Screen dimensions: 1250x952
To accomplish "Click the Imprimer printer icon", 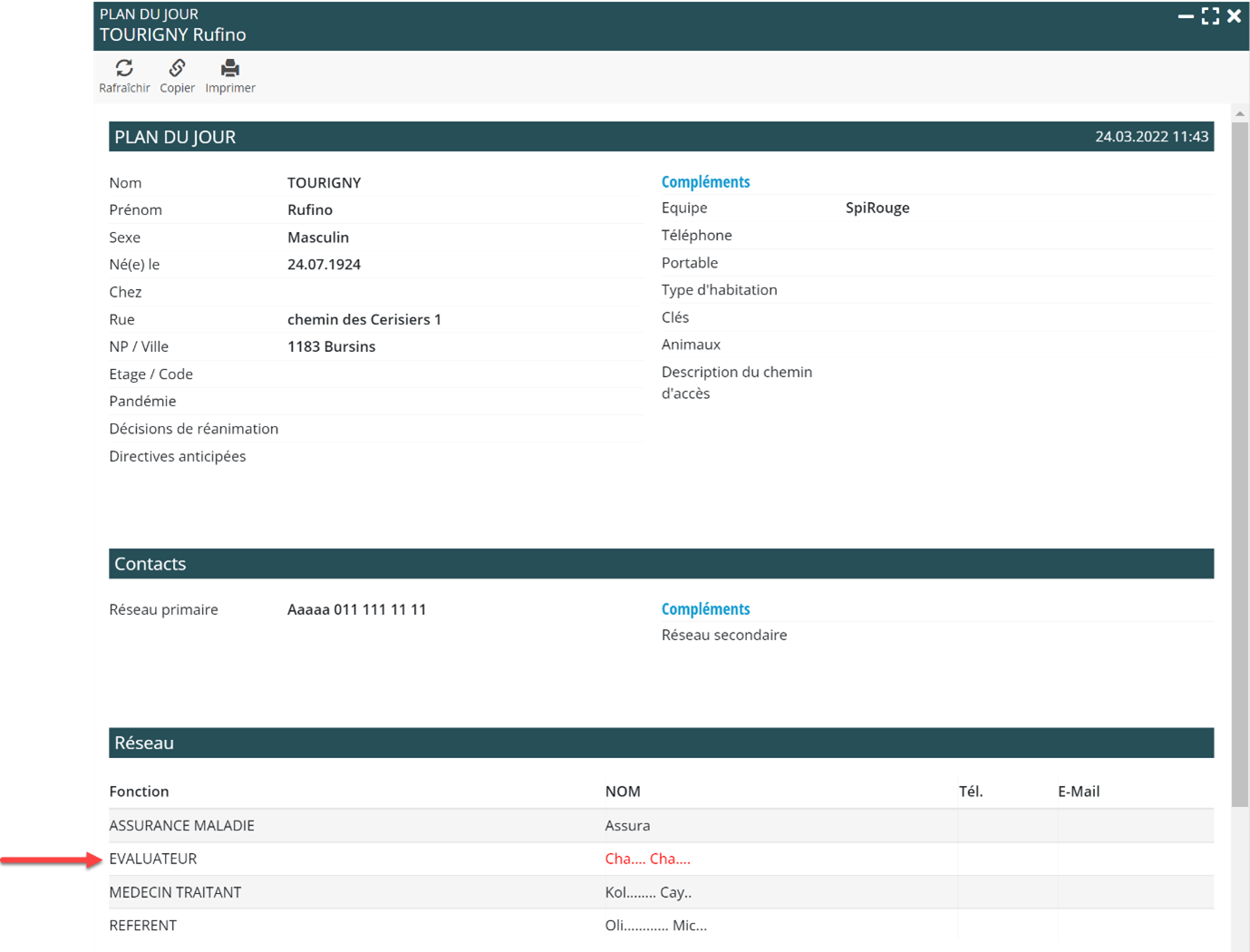I will coord(230,69).
